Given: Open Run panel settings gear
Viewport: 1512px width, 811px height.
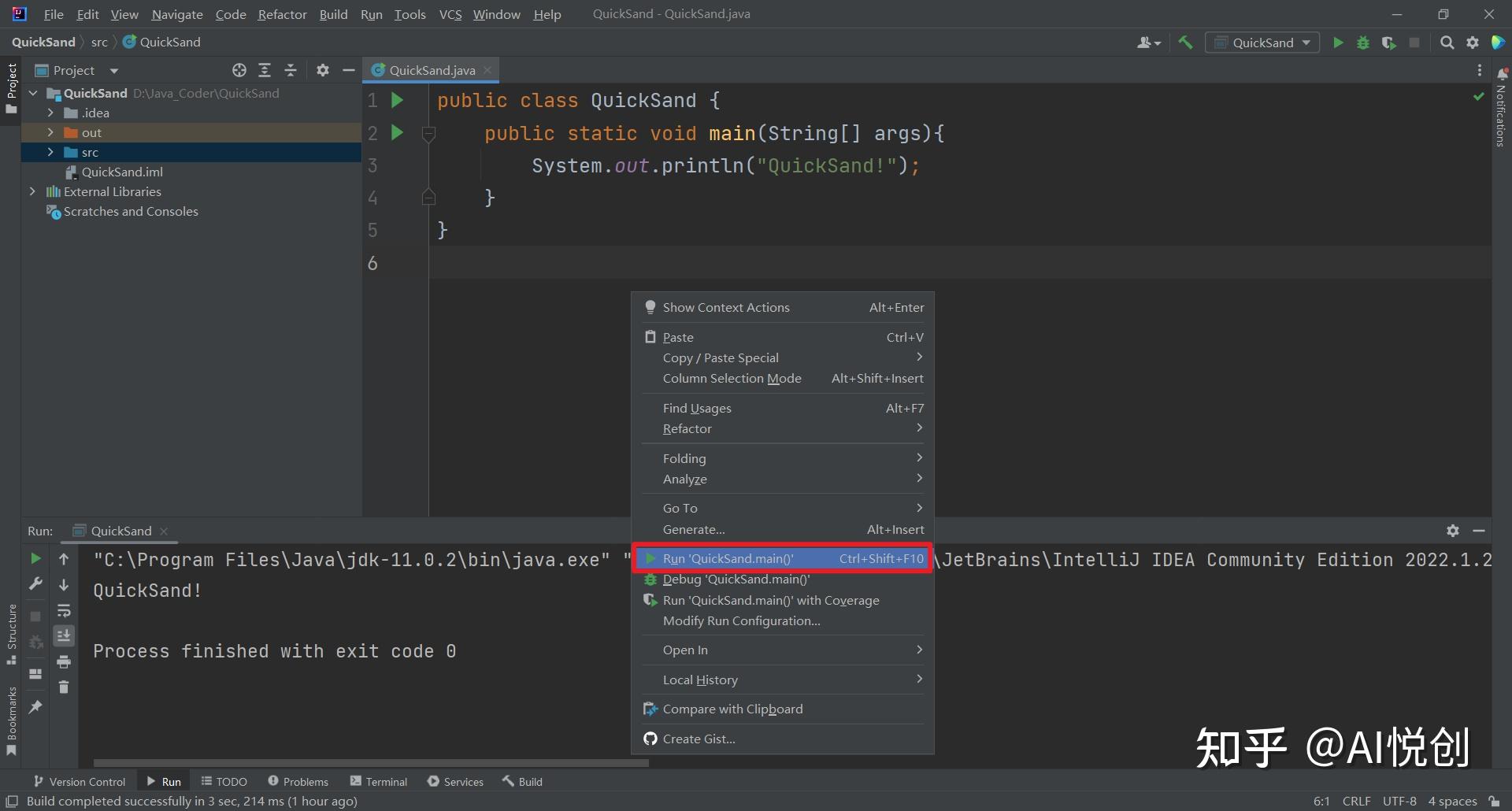Looking at the screenshot, I should (1453, 531).
